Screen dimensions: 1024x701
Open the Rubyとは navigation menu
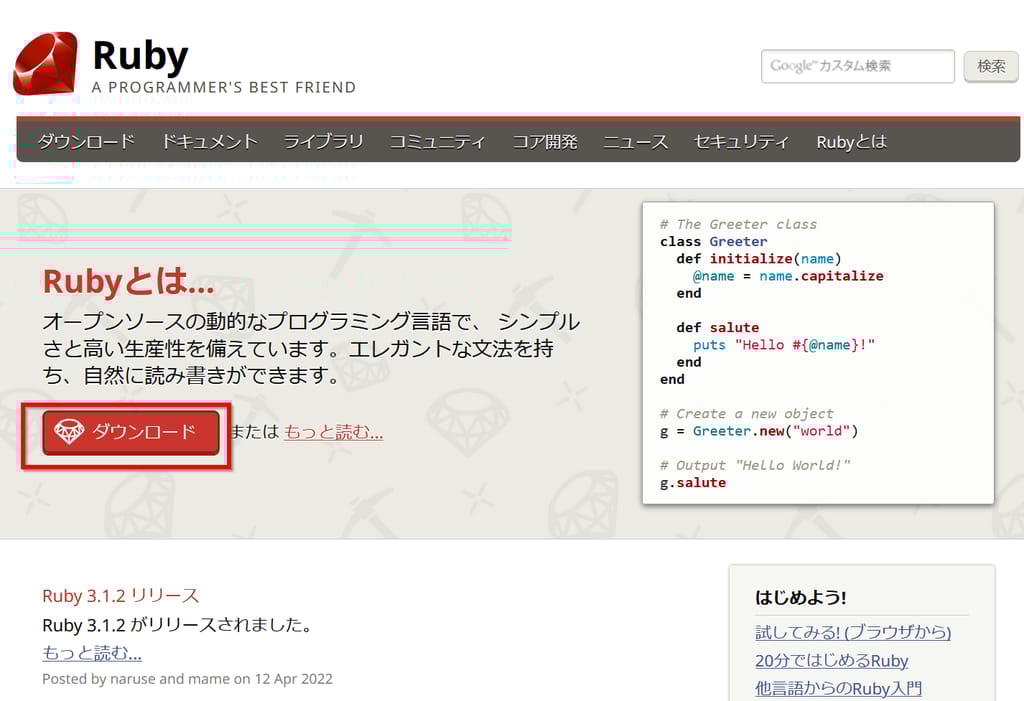[849, 142]
